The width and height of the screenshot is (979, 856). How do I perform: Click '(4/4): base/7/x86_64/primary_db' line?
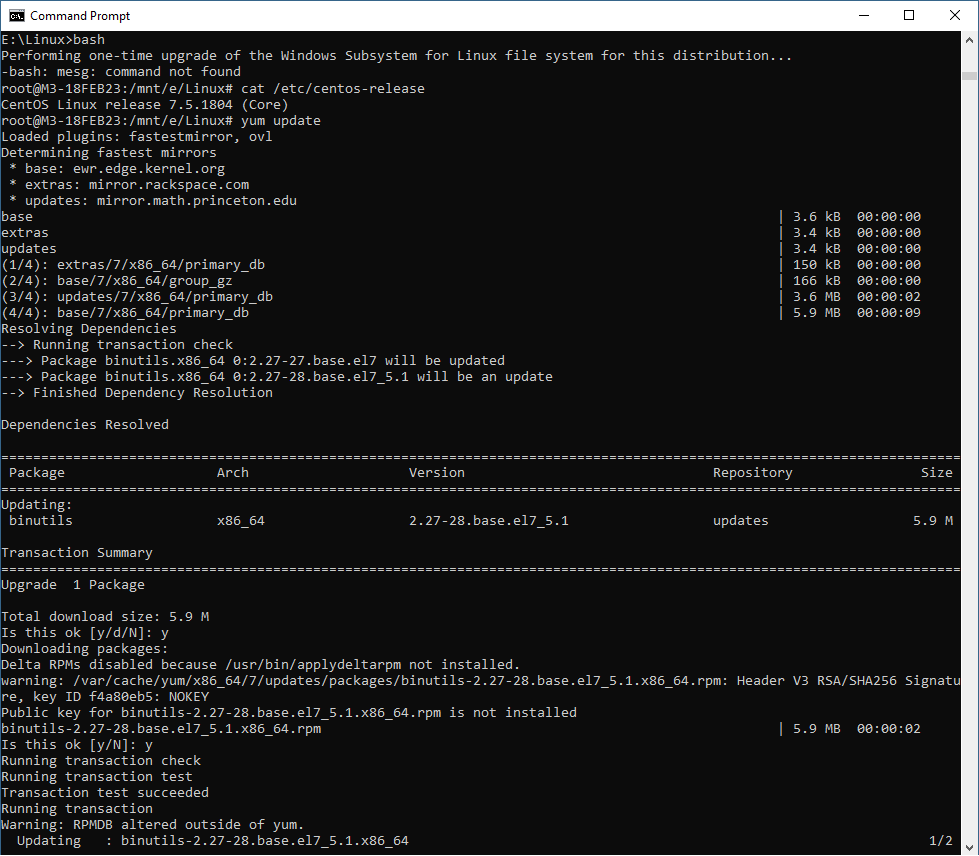(125, 313)
